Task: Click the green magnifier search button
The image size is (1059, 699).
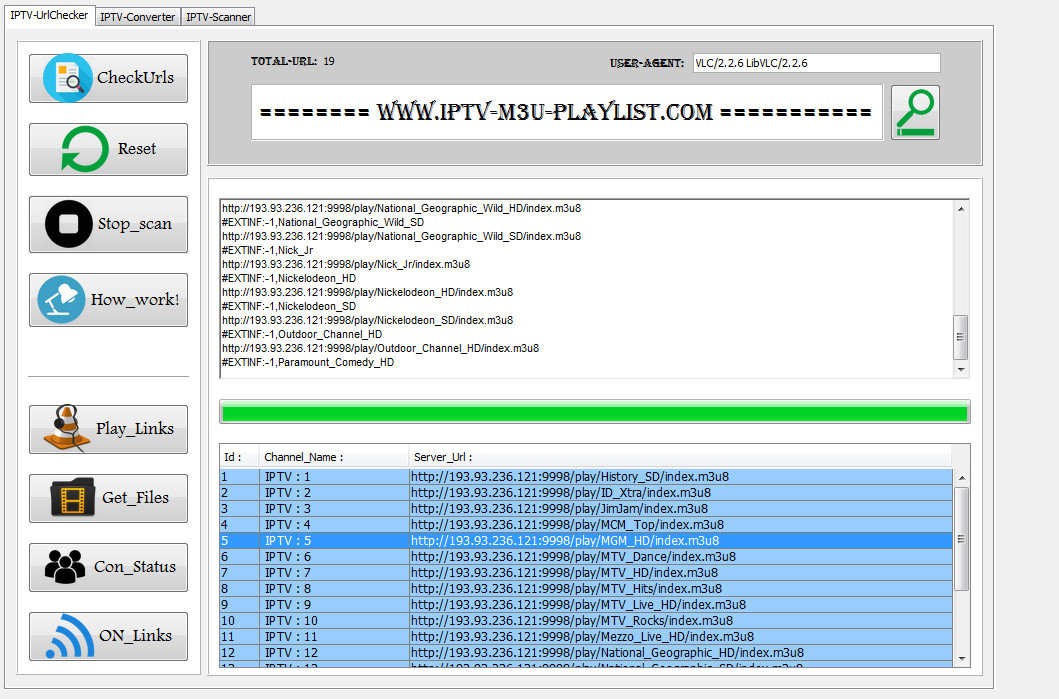Action: click(915, 112)
